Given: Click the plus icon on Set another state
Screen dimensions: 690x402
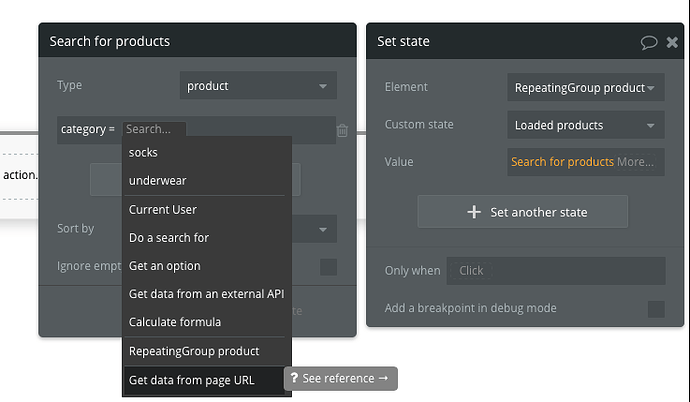Looking at the screenshot, I should pyautogui.click(x=474, y=212).
